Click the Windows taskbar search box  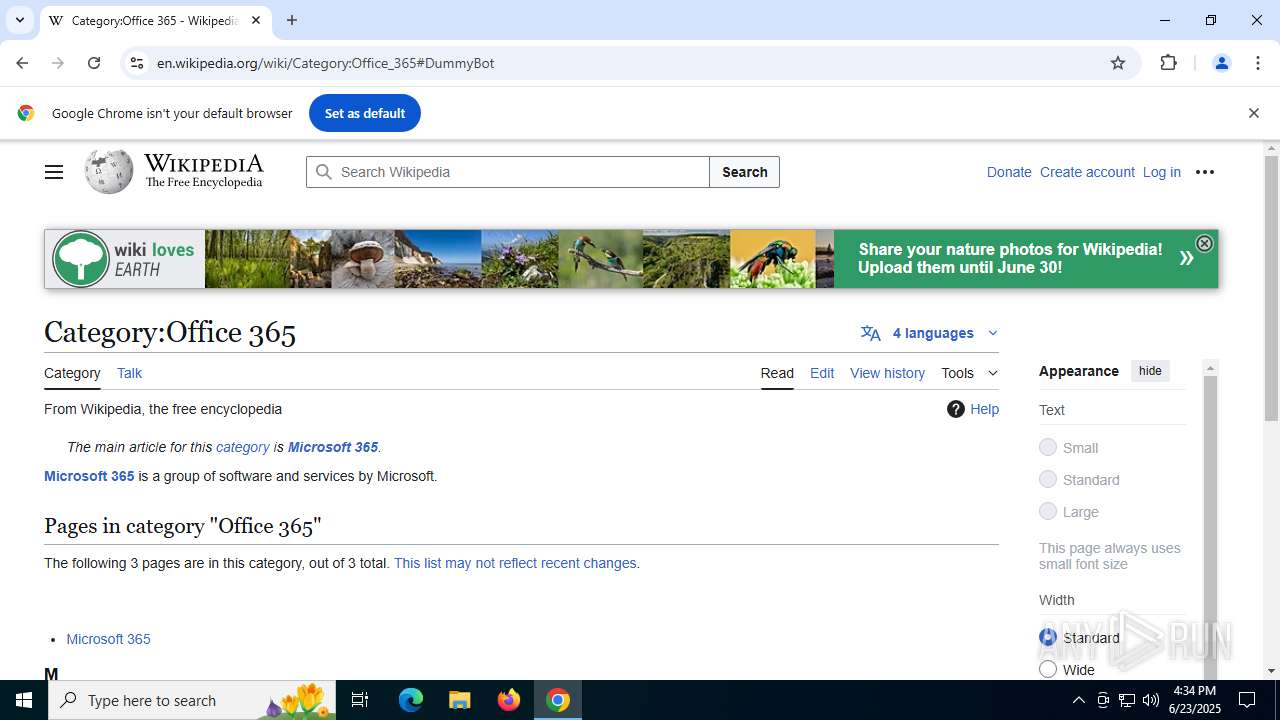(190, 700)
